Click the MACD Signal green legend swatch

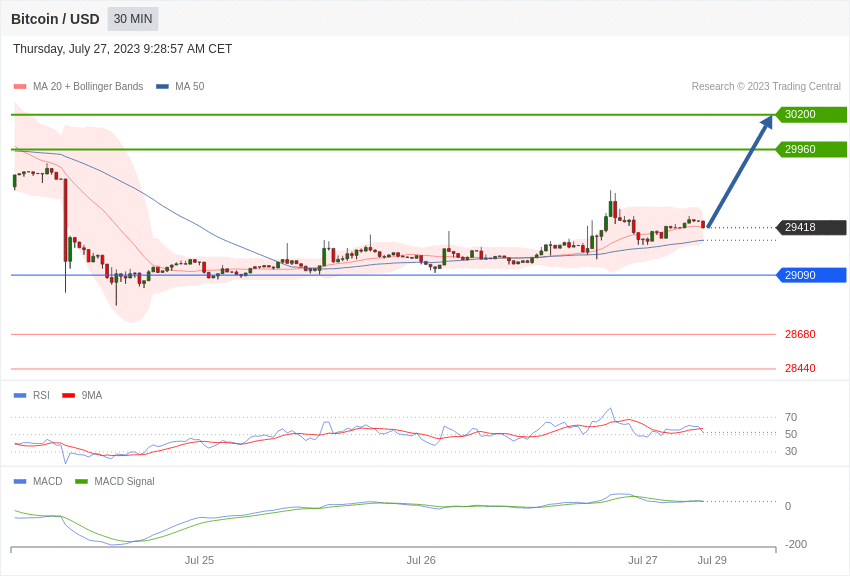point(81,481)
